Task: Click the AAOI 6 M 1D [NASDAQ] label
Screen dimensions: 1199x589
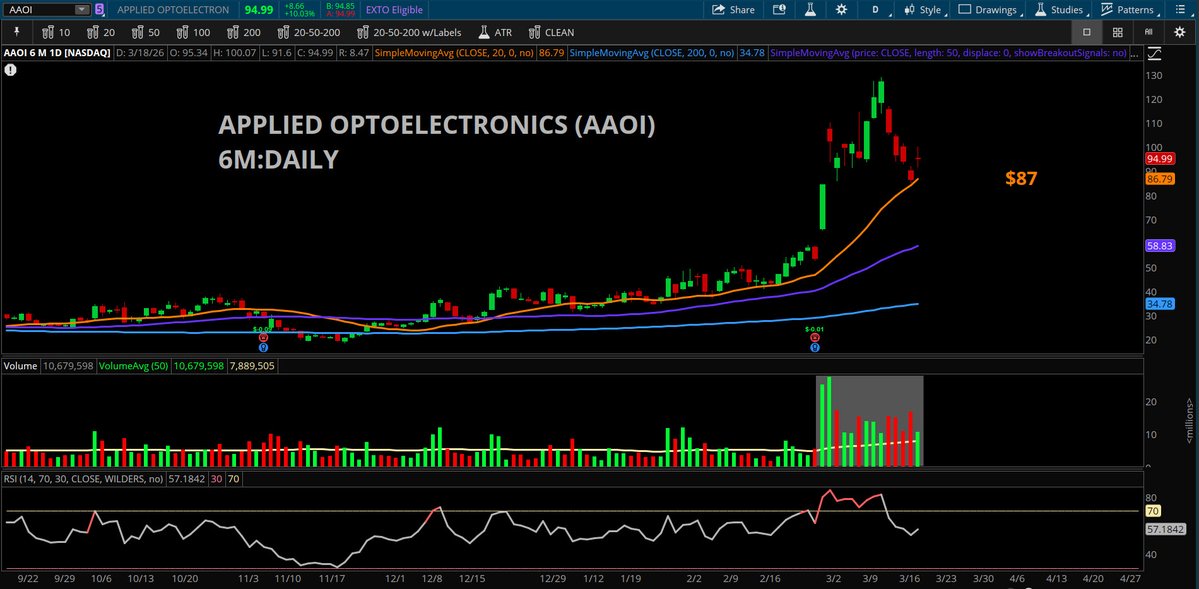Action: [x=57, y=54]
